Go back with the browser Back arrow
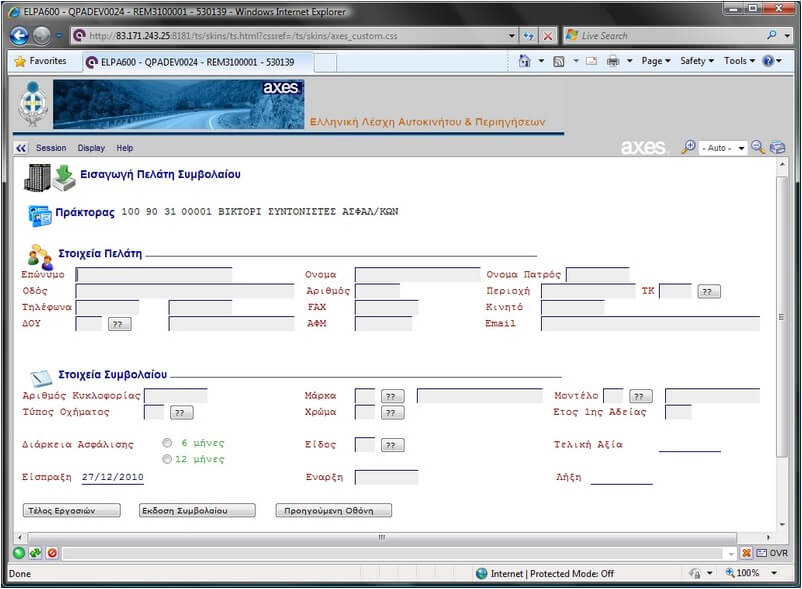The width and height of the screenshot is (802, 589). [x=19, y=36]
